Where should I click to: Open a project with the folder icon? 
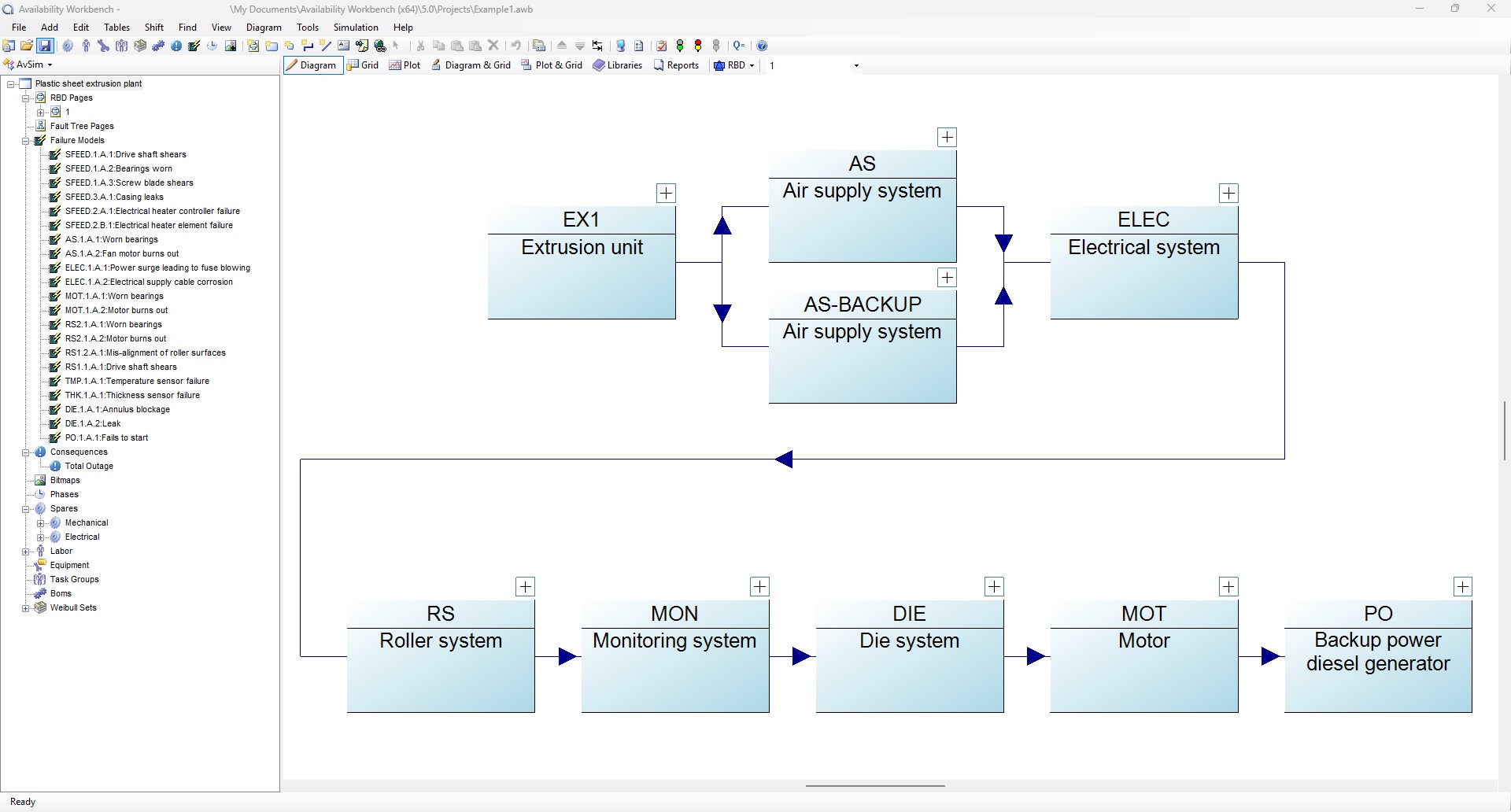pyautogui.click(x=27, y=46)
